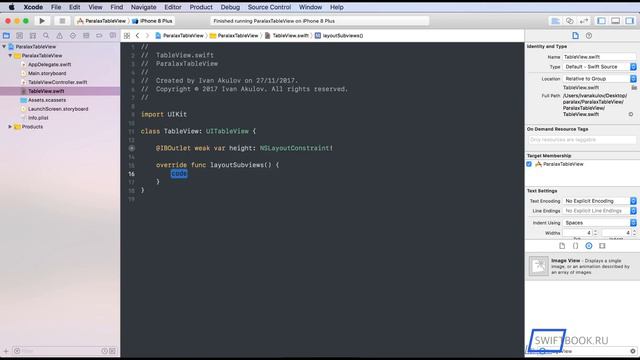The image size is (640, 360).
Task: Open the related items grid icon
Action: (x=127, y=36)
